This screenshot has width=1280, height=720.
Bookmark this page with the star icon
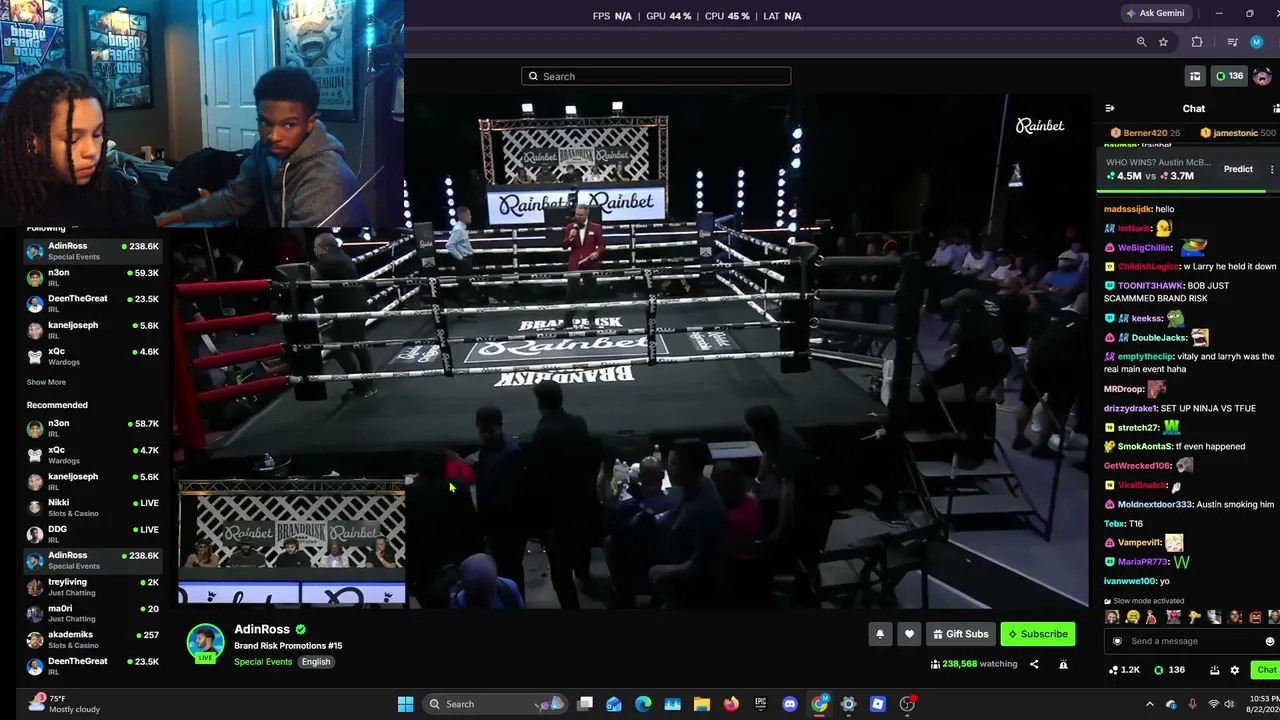click(1163, 42)
